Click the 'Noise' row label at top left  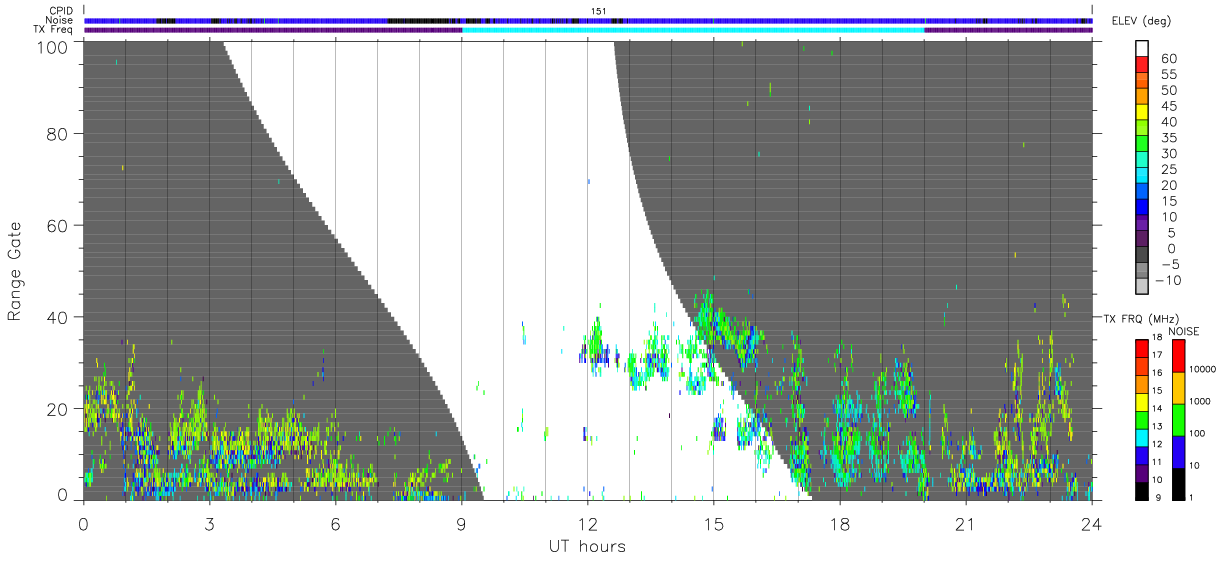coord(61,20)
